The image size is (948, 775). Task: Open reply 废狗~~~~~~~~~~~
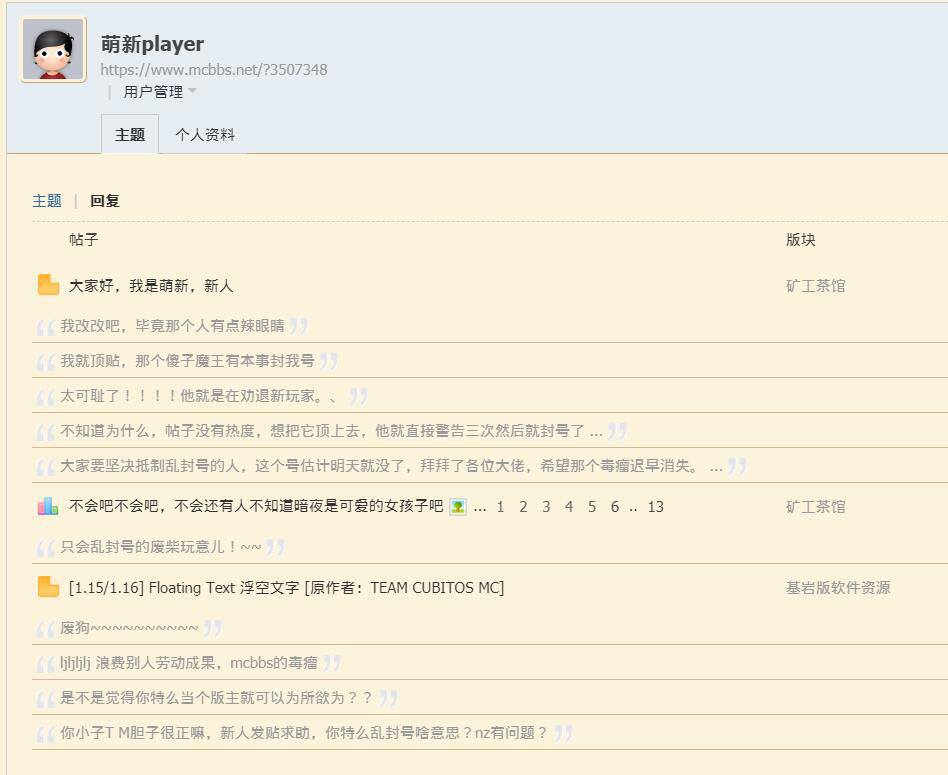point(129,628)
